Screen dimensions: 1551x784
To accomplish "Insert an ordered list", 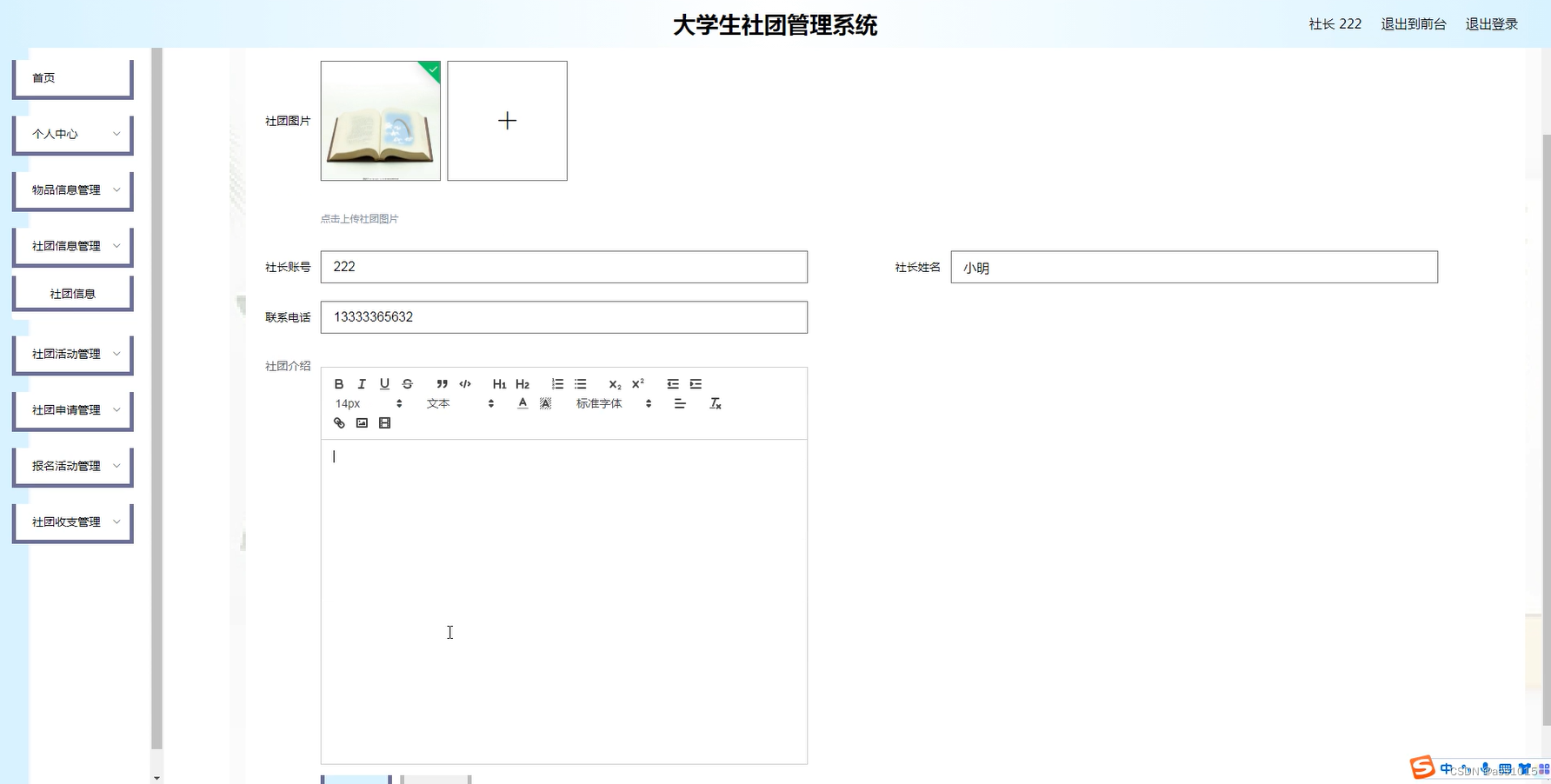I will click(557, 383).
